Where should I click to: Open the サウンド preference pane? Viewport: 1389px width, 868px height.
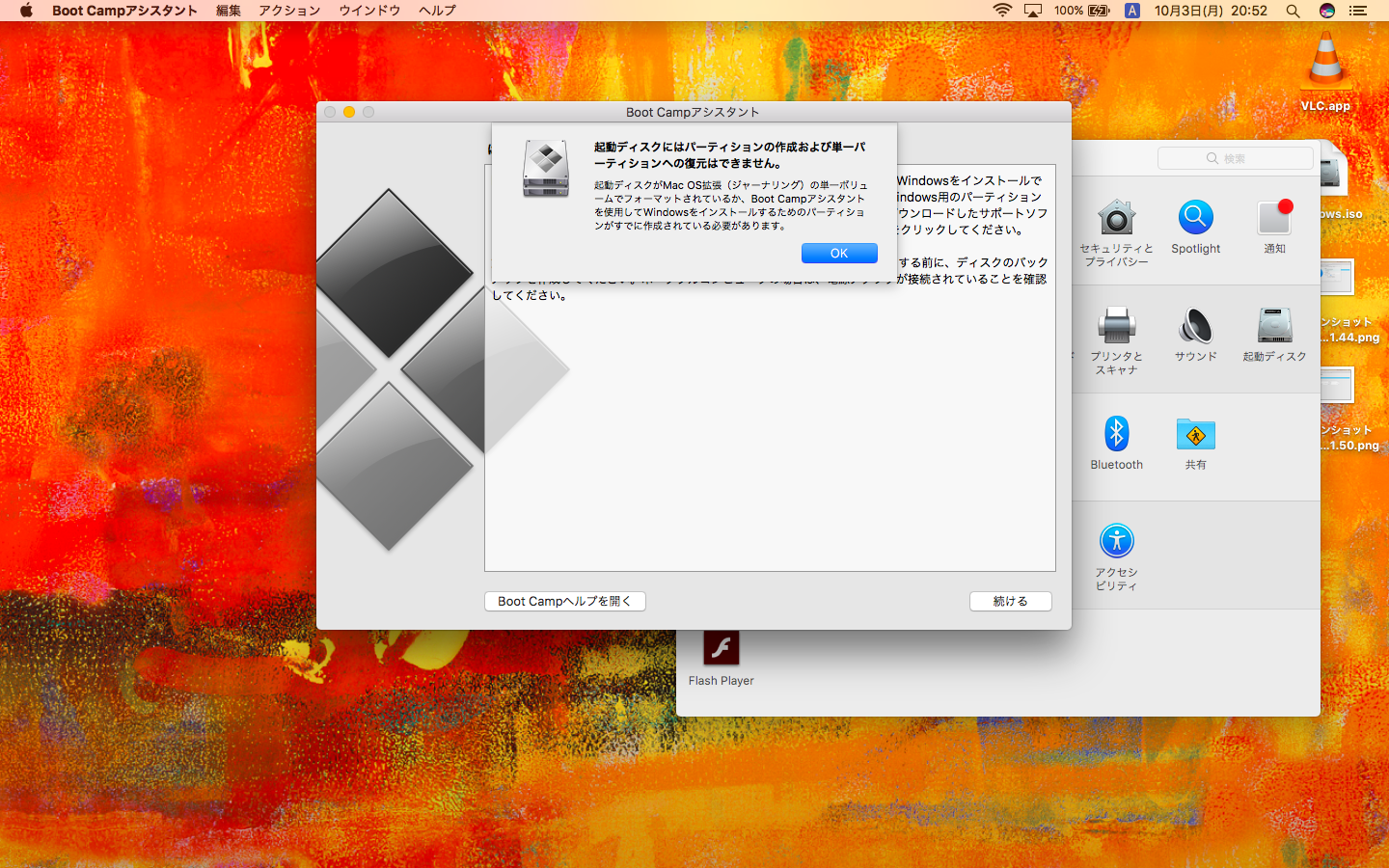pyautogui.click(x=1196, y=335)
